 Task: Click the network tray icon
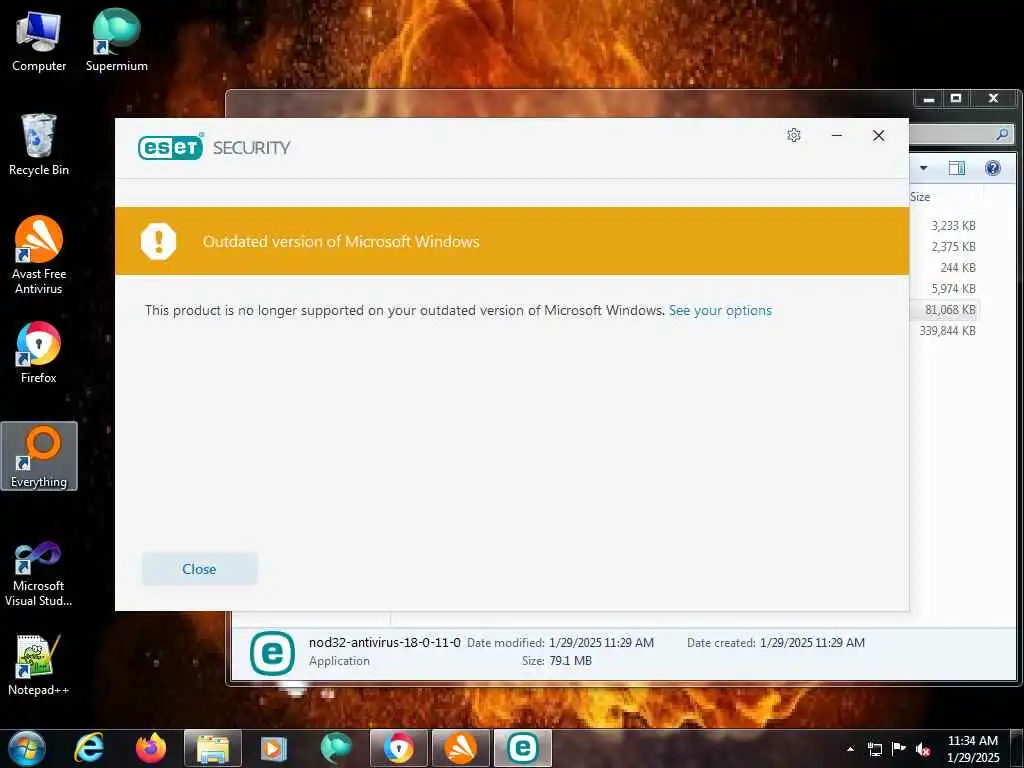[874, 749]
